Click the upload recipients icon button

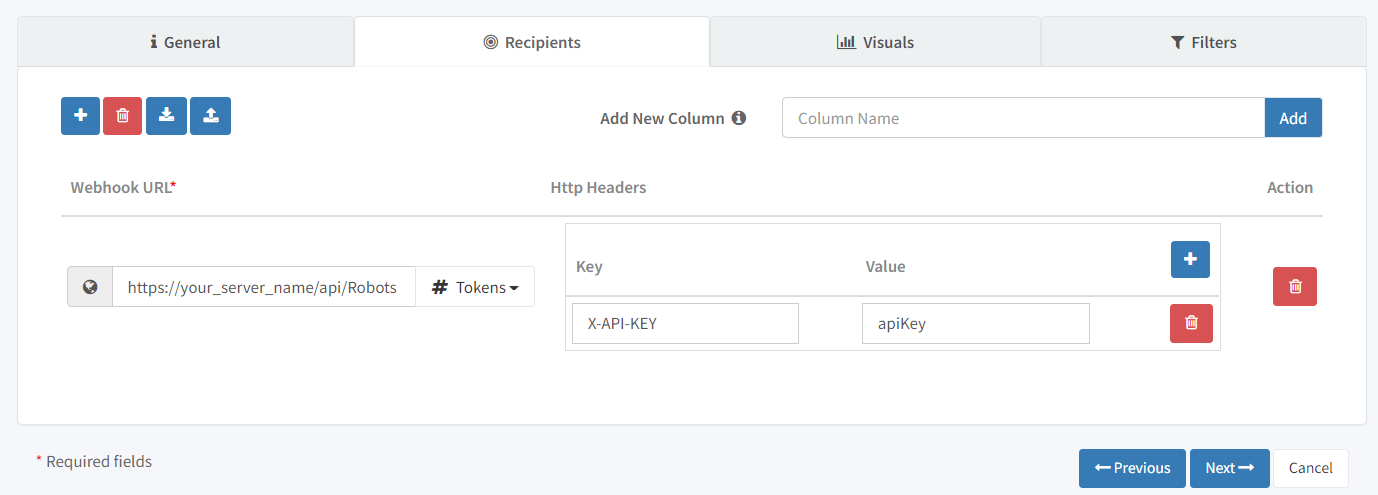(x=211, y=116)
